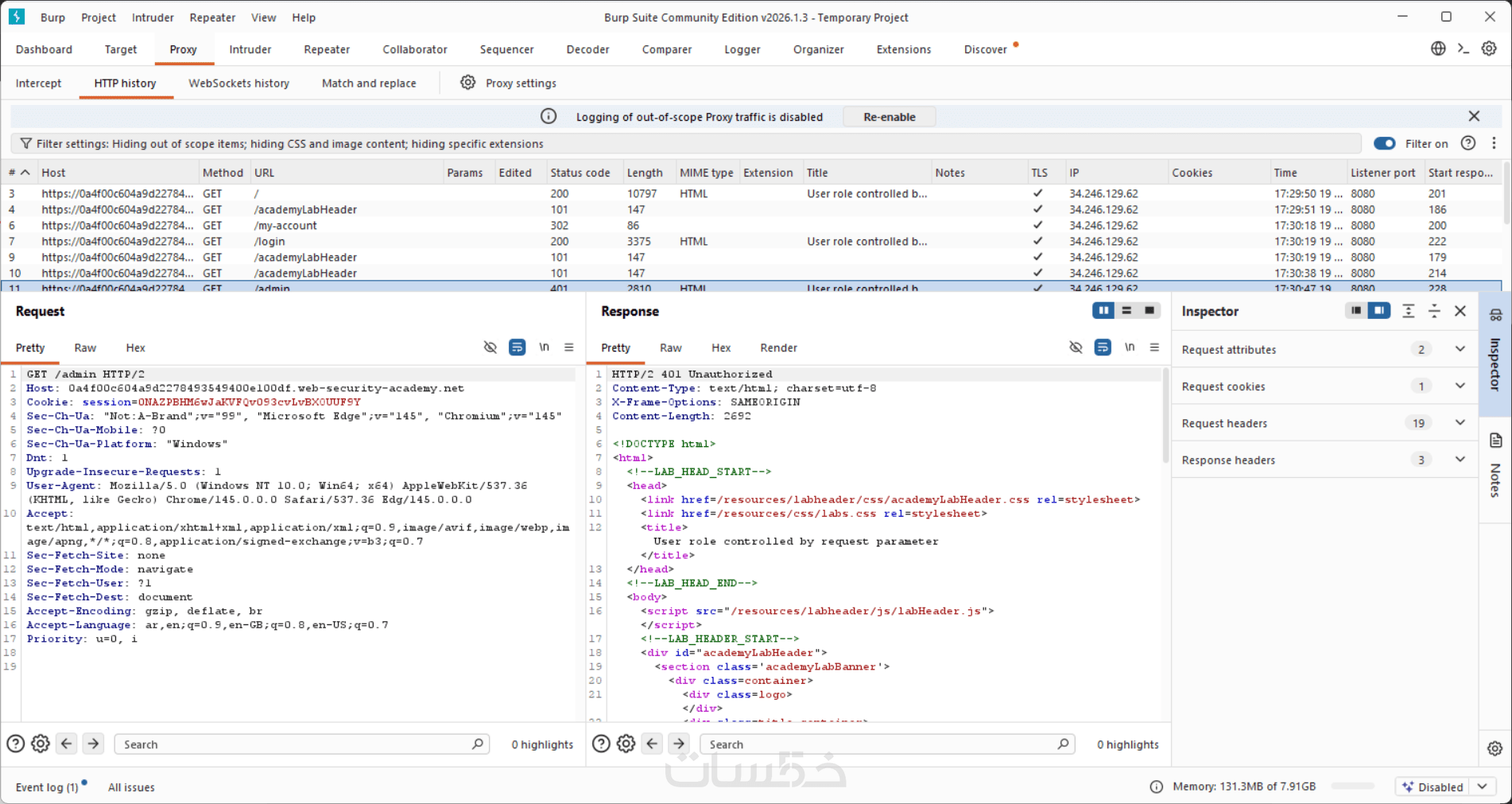The image size is (1512, 804).
Task: Switch to WebSockets history tab
Action: click(238, 83)
